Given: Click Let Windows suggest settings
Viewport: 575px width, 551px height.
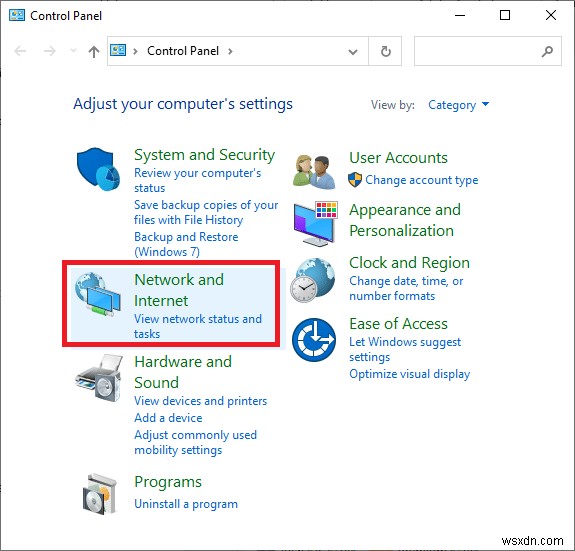Looking at the screenshot, I should point(405,349).
